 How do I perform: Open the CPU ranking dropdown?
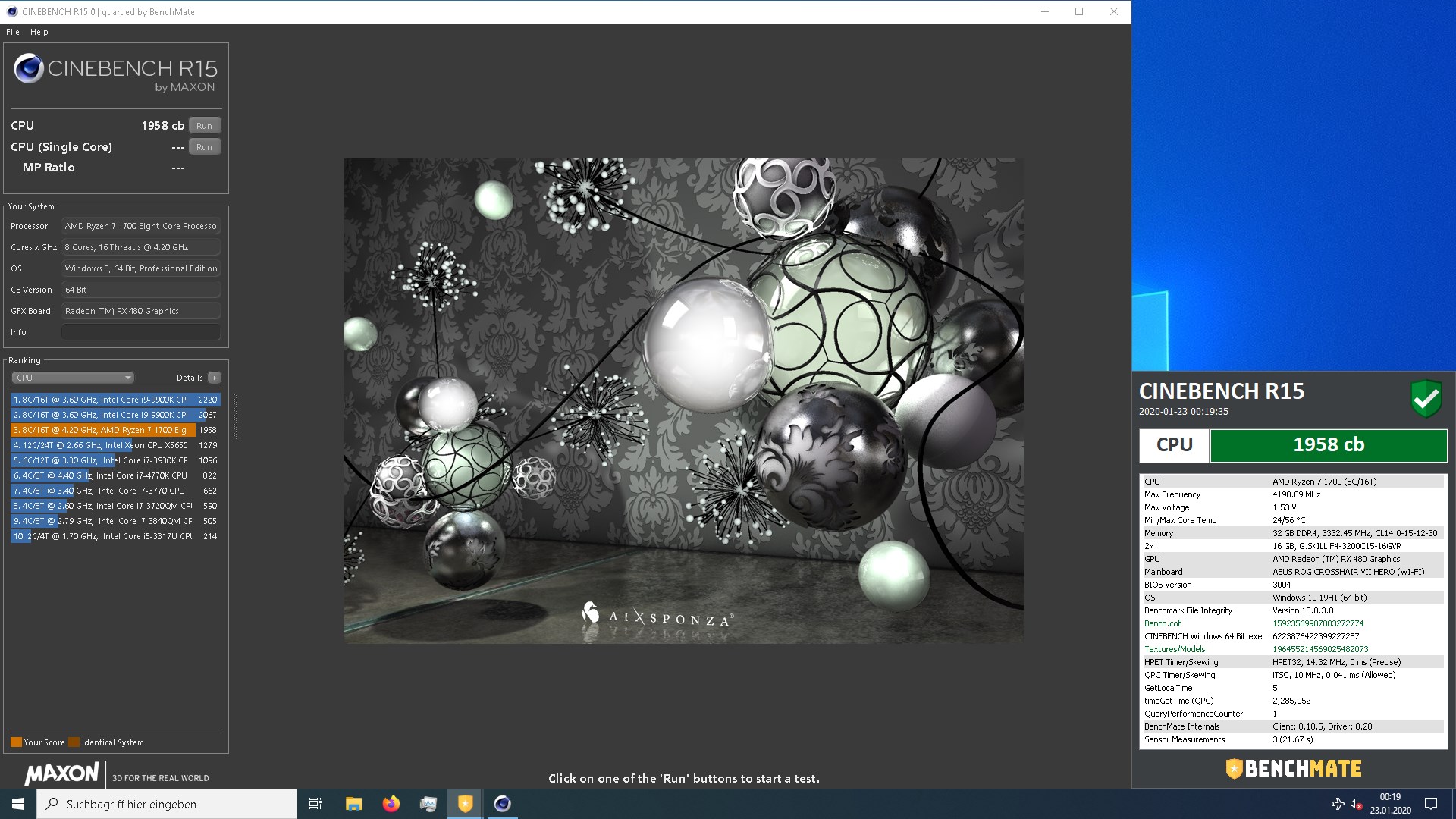[x=73, y=378]
